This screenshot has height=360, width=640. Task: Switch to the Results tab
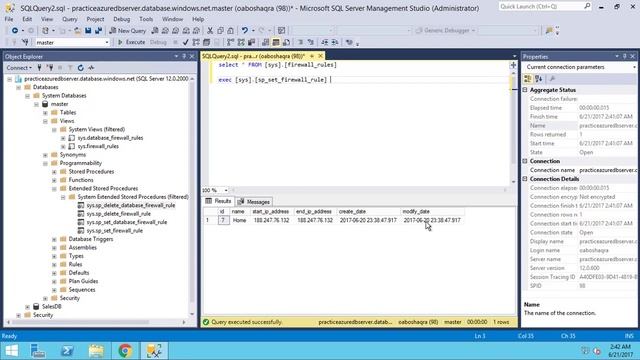(218, 201)
